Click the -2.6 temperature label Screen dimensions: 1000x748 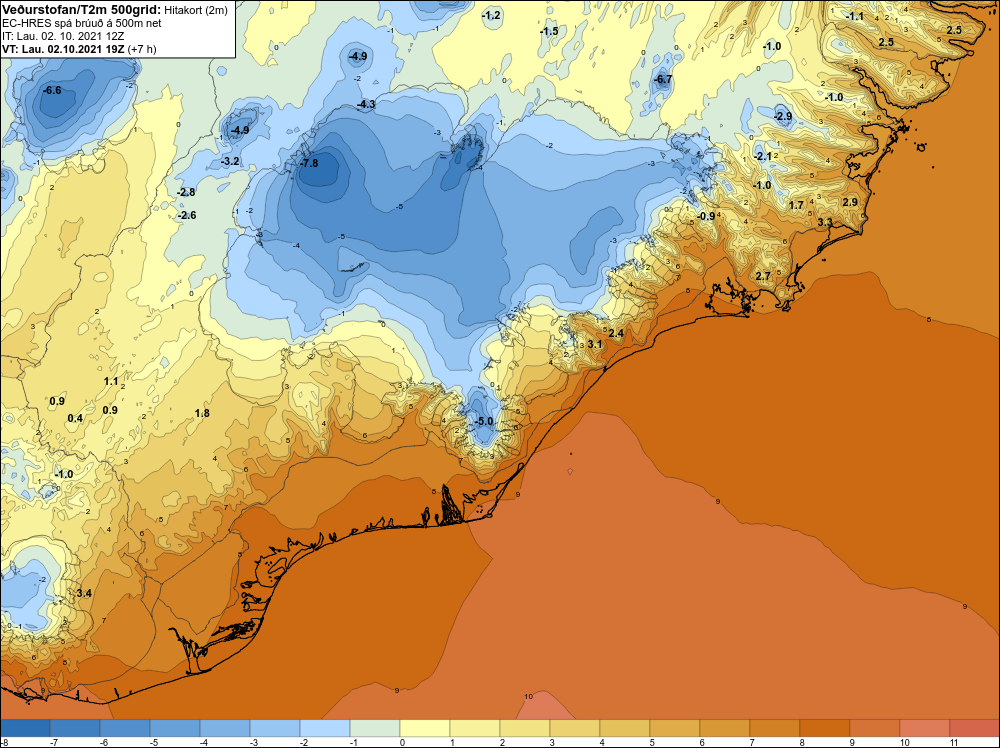187,215
